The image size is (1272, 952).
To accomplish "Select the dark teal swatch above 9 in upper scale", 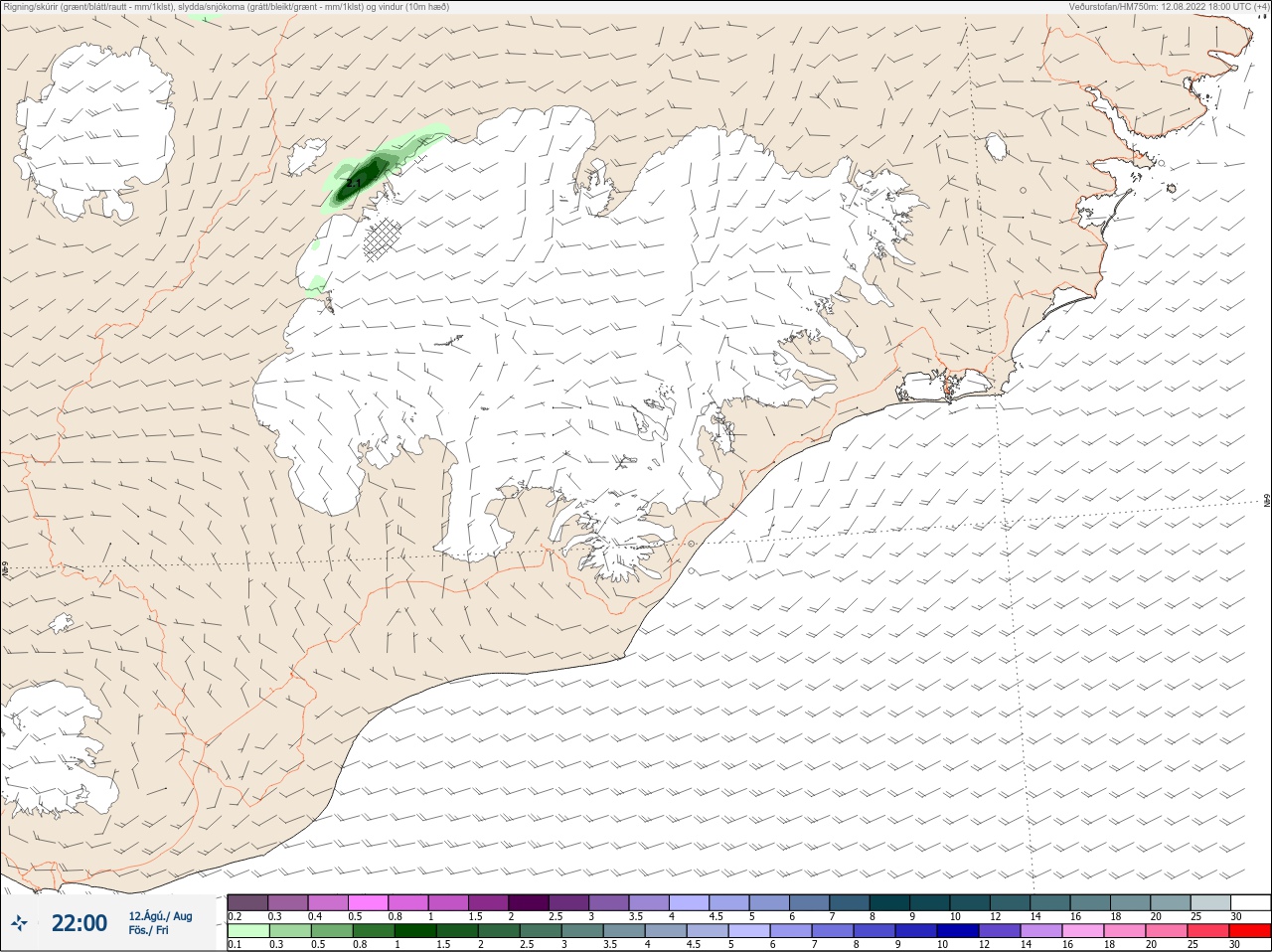I will tap(930, 902).
